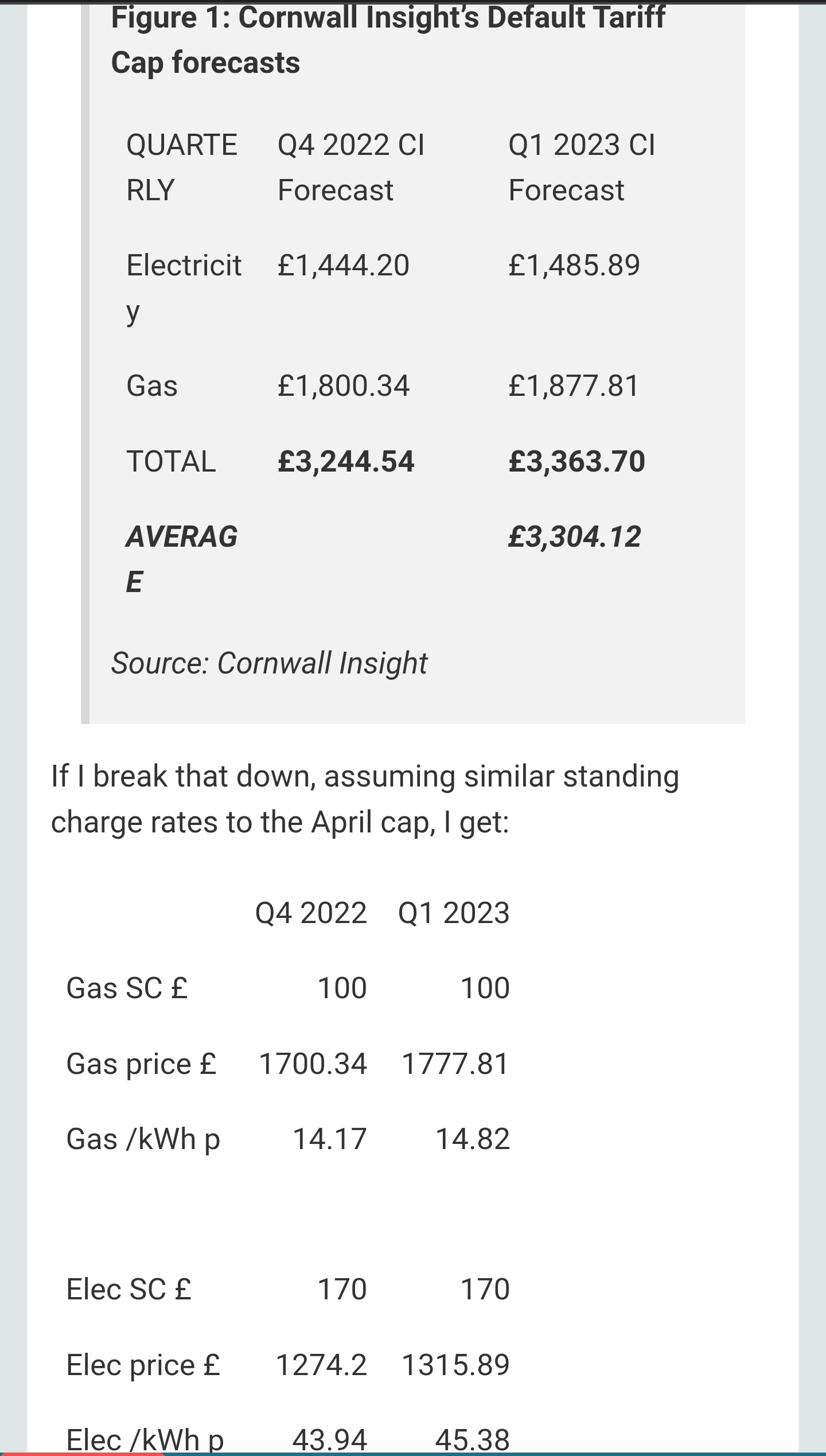Select the £1,444.20 electricity value
Viewport: 826px width, 1456px height.
pos(343,265)
